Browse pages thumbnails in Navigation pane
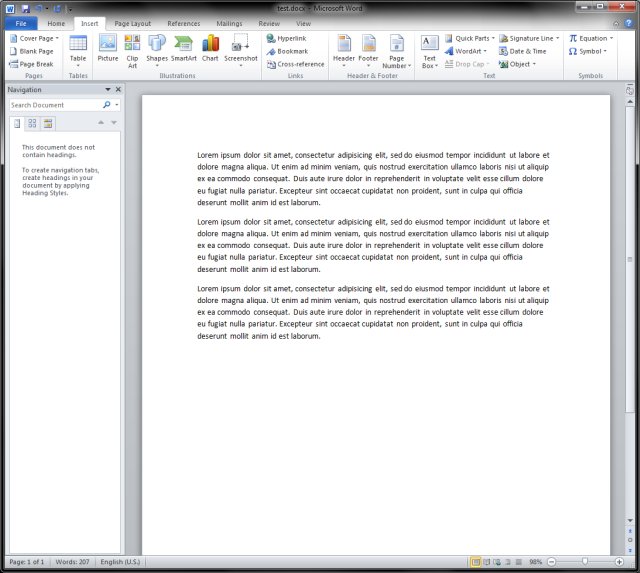 coord(32,123)
